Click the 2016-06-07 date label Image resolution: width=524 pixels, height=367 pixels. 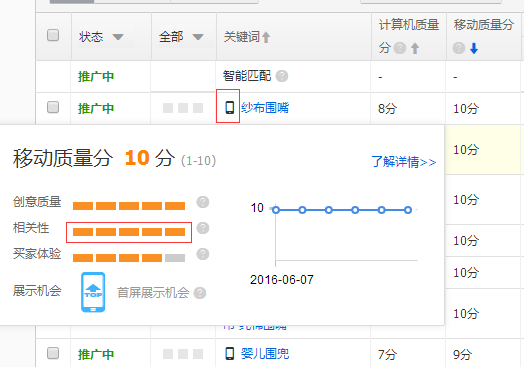[282, 280]
